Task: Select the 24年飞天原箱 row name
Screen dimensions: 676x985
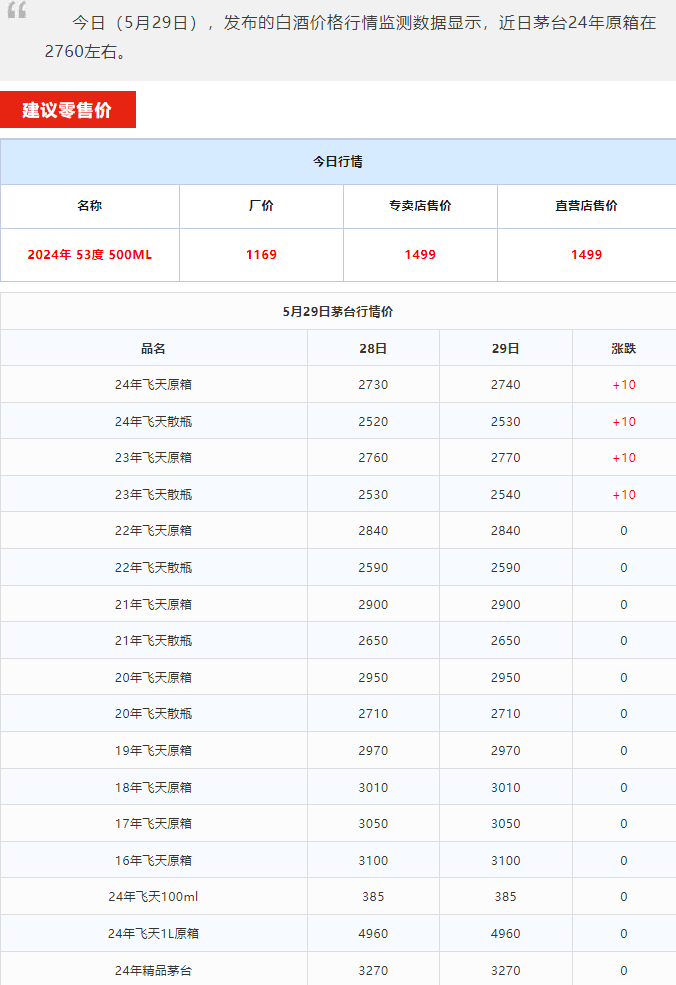Action: click(x=153, y=385)
